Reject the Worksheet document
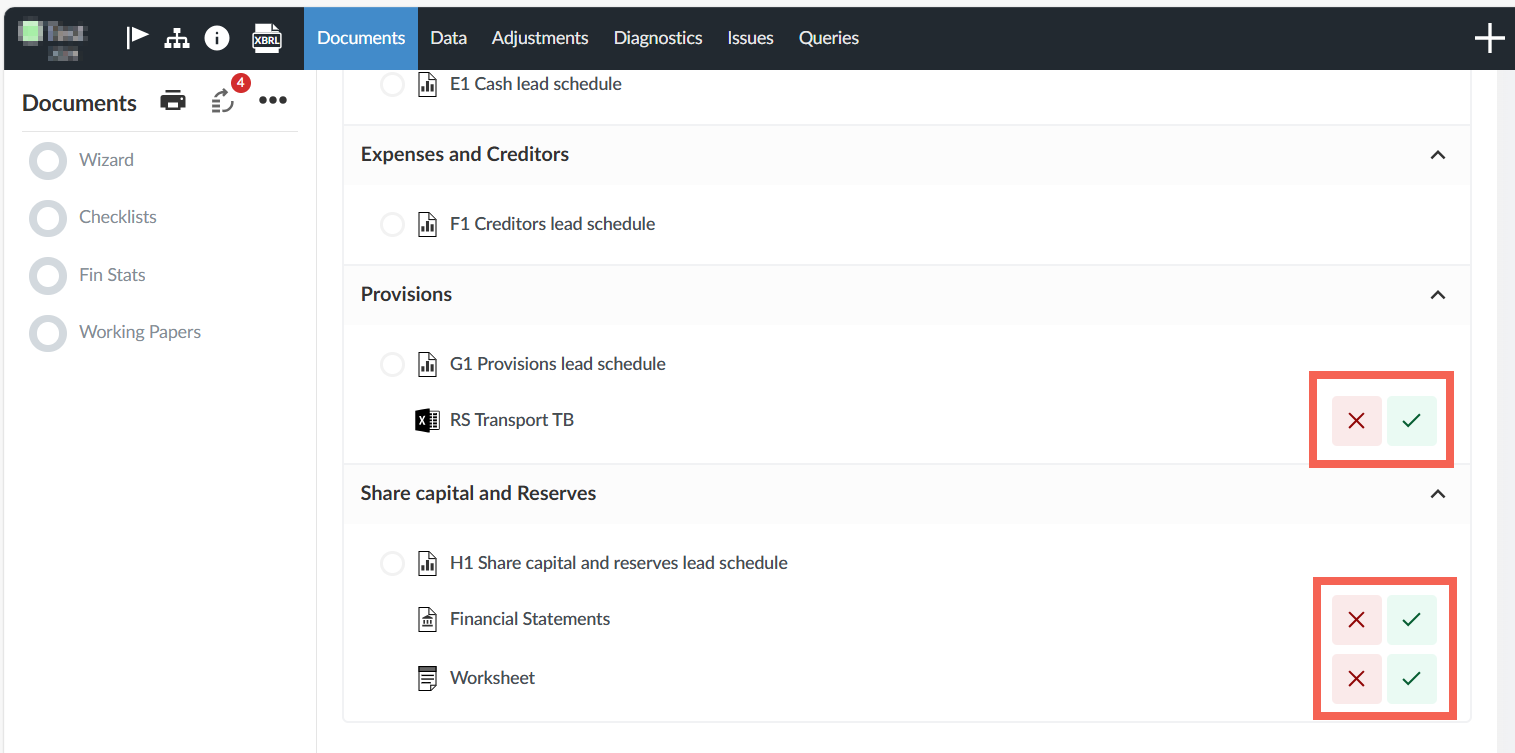This screenshot has height=753, width=1515. (1356, 679)
